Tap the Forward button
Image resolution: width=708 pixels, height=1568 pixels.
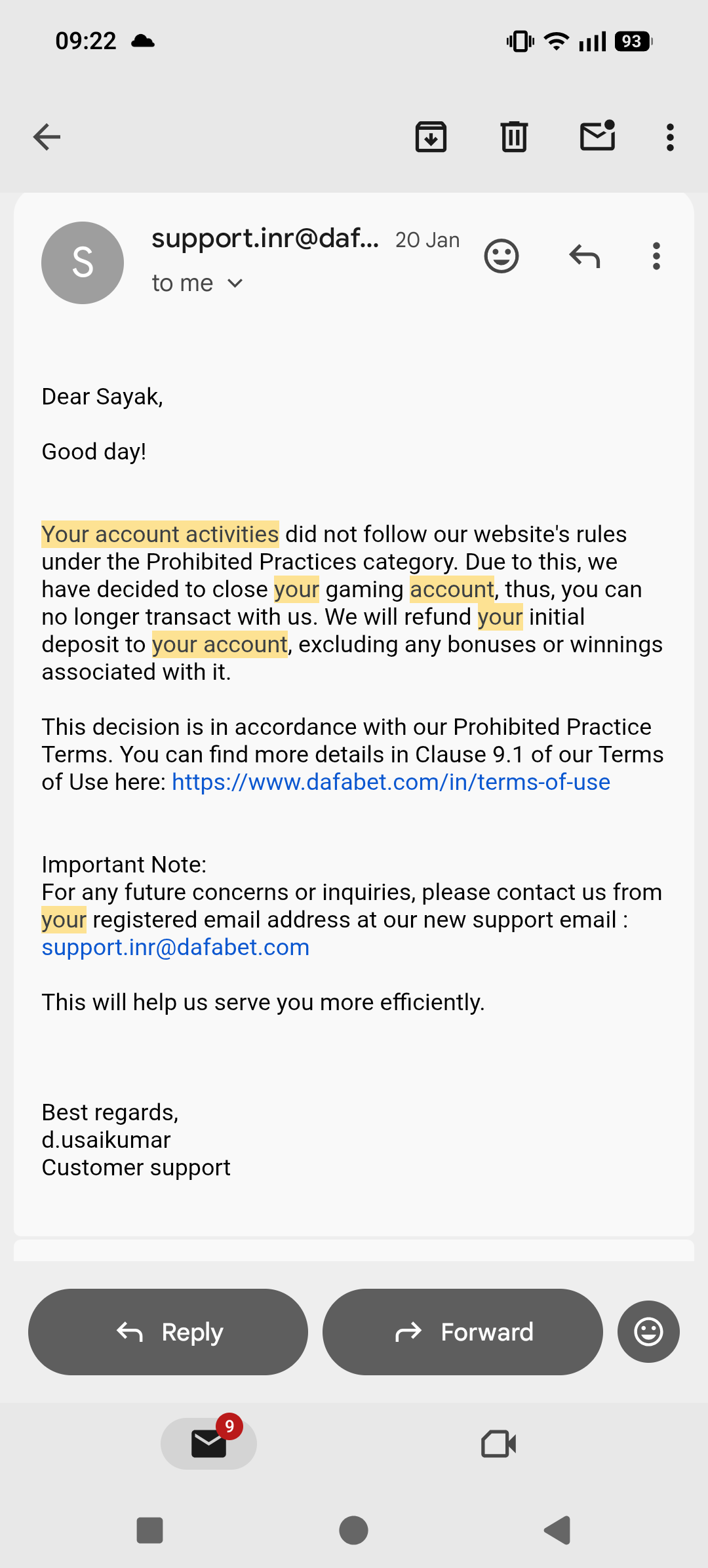(x=463, y=1332)
